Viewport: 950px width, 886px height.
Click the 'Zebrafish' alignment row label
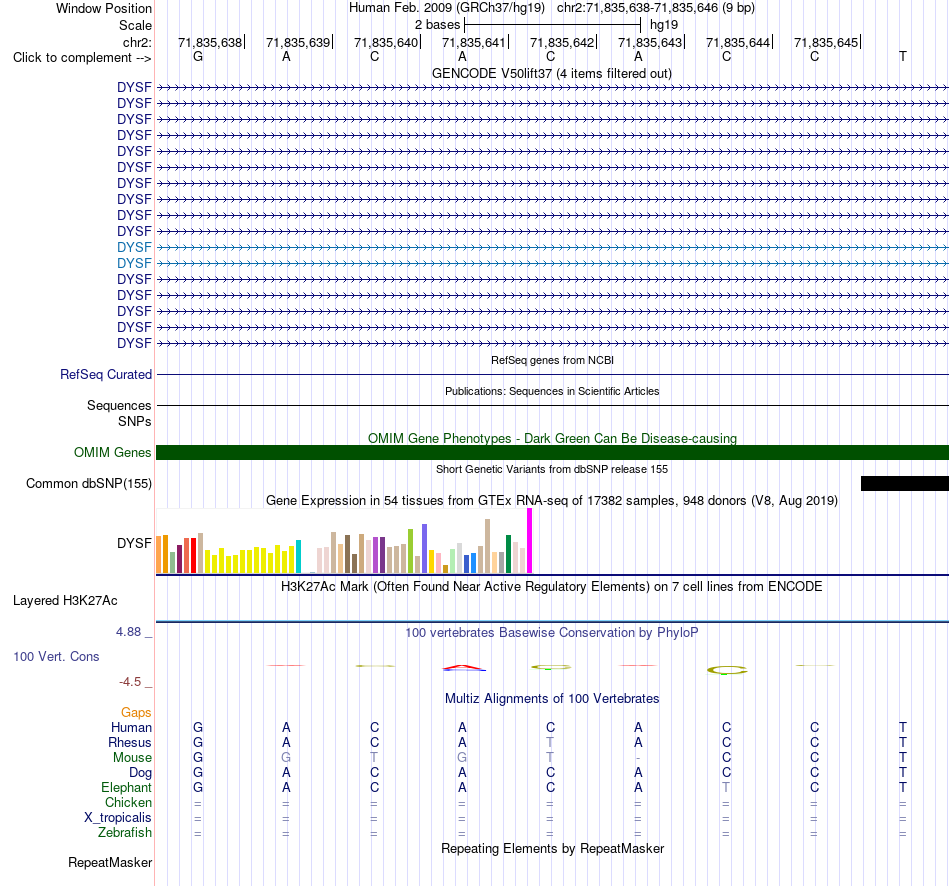(125, 832)
